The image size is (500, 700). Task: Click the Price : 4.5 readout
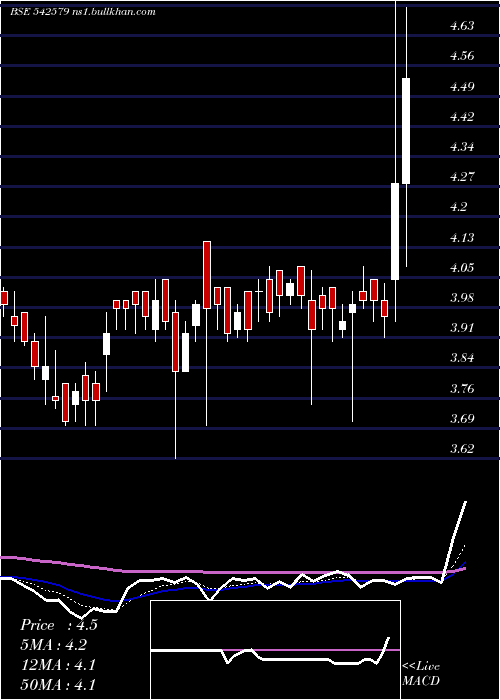(x=58, y=625)
